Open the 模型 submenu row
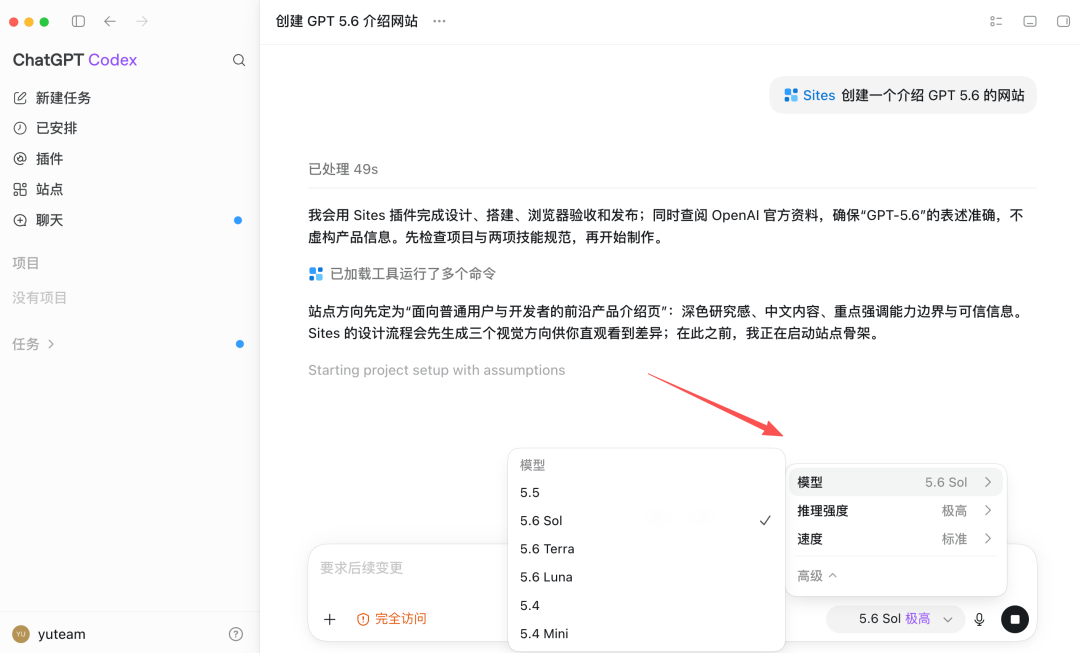Image resolution: width=1080 pixels, height=653 pixels. click(x=895, y=482)
